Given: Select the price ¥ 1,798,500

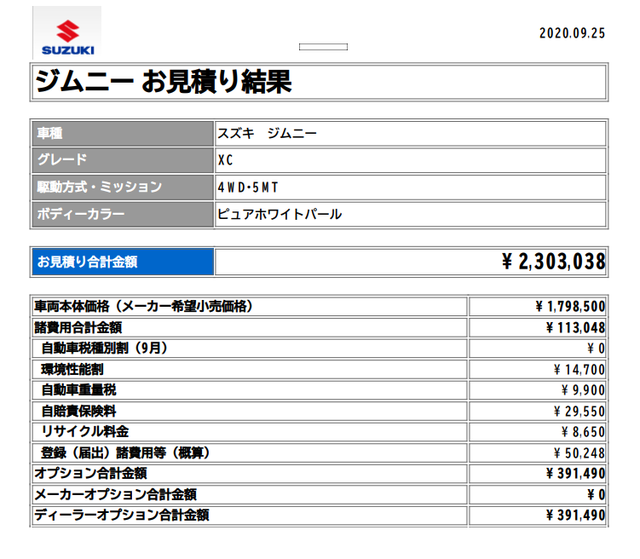Looking at the screenshot, I should 570,306.
